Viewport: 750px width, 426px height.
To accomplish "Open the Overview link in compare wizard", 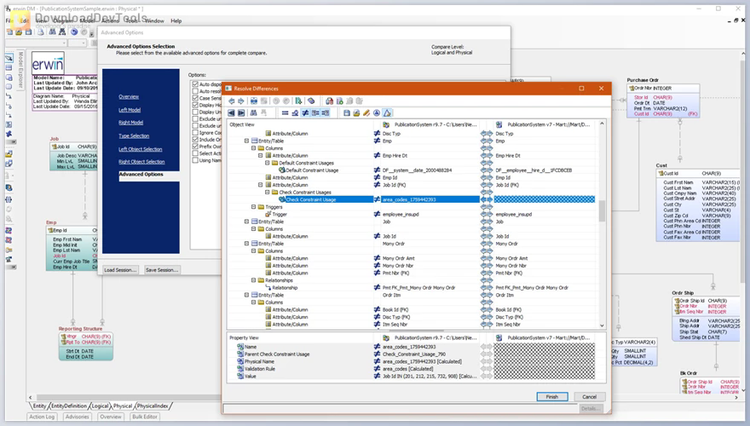I will tap(129, 97).
